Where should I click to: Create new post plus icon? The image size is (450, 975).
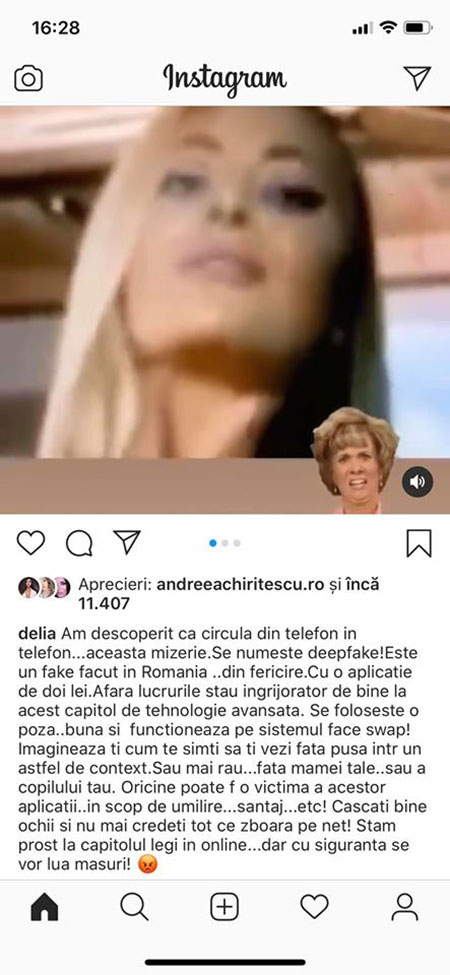tap(224, 908)
